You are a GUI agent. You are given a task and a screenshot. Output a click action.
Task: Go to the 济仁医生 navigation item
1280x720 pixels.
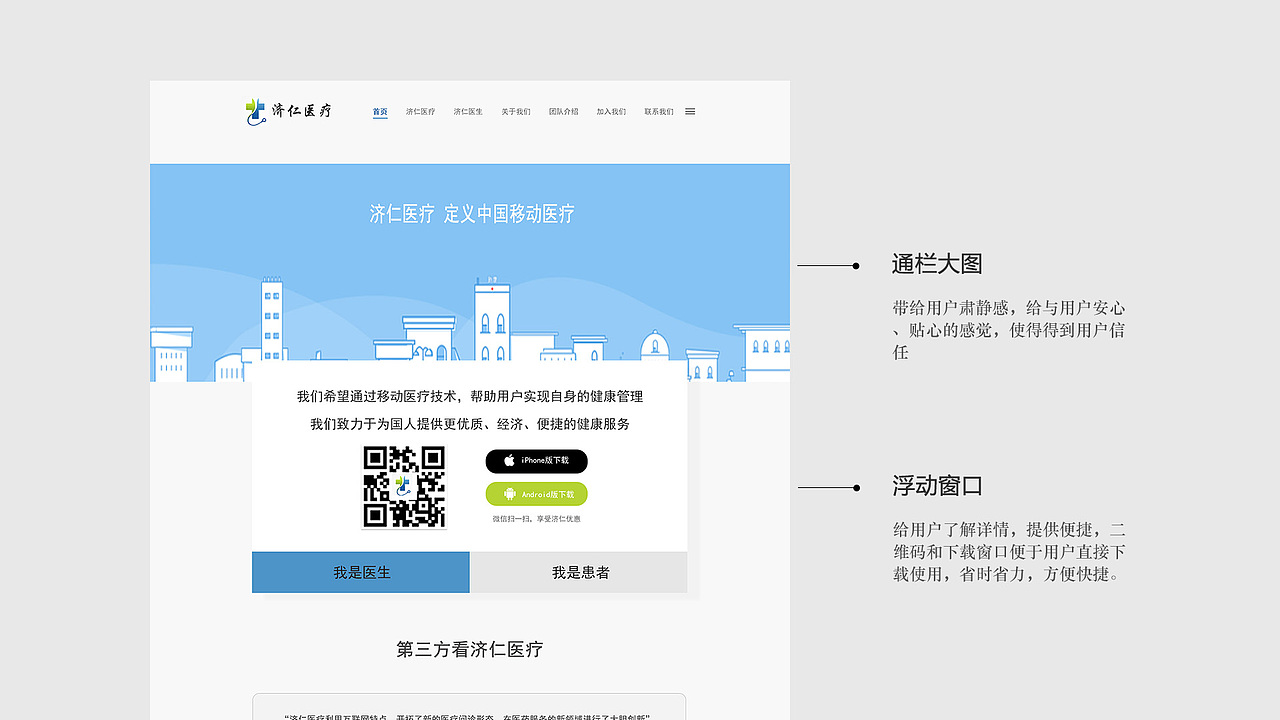tap(468, 112)
